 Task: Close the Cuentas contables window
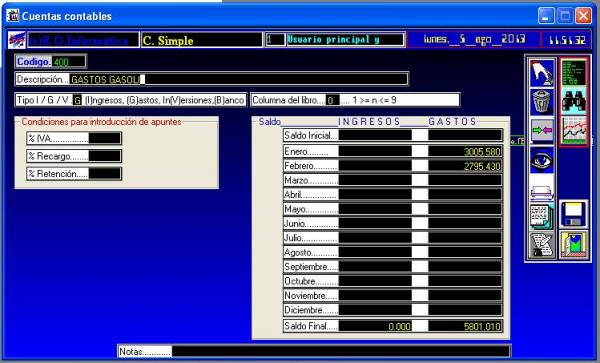pyautogui.click(x=583, y=16)
